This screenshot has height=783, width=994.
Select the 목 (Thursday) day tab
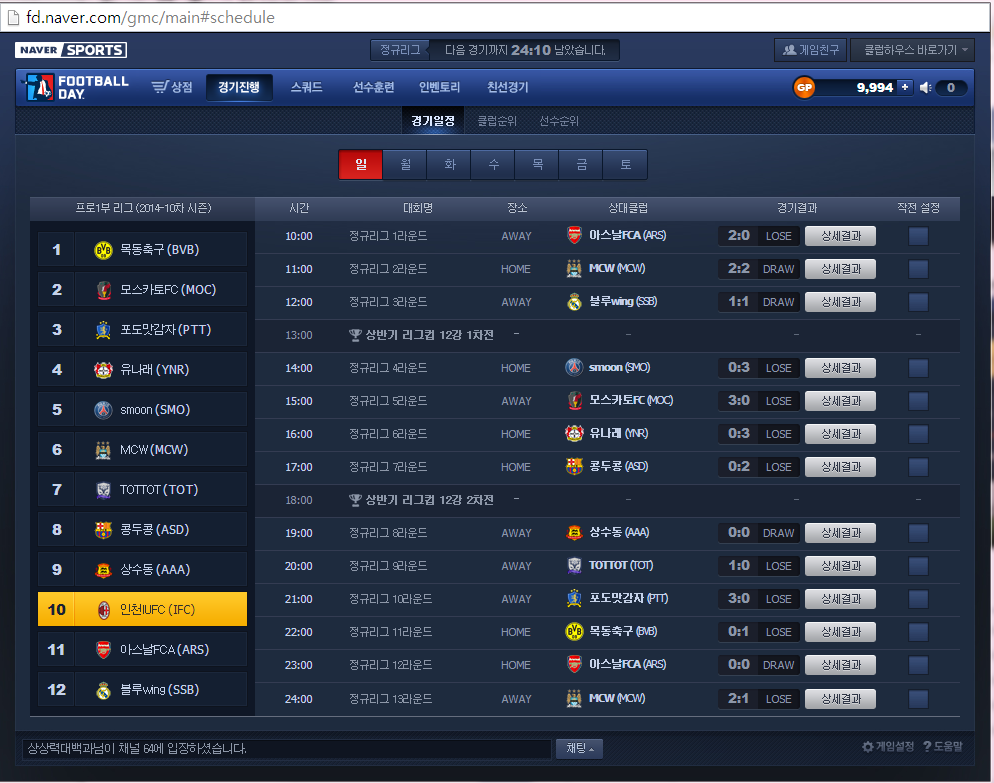coord(537,165)
